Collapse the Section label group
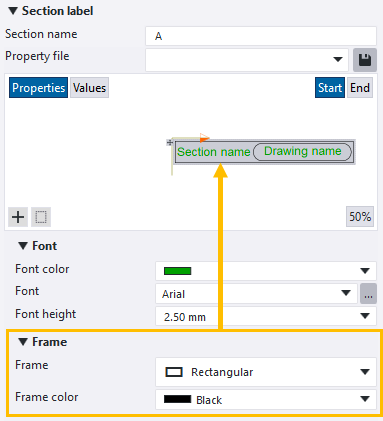Screen dimensions: 383x421 pyautogui.click(x=13, y=11)
